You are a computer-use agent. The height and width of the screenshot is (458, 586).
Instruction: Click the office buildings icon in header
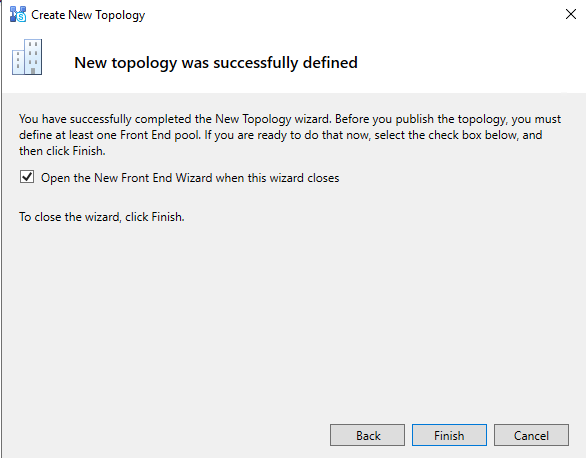[27, 57]
